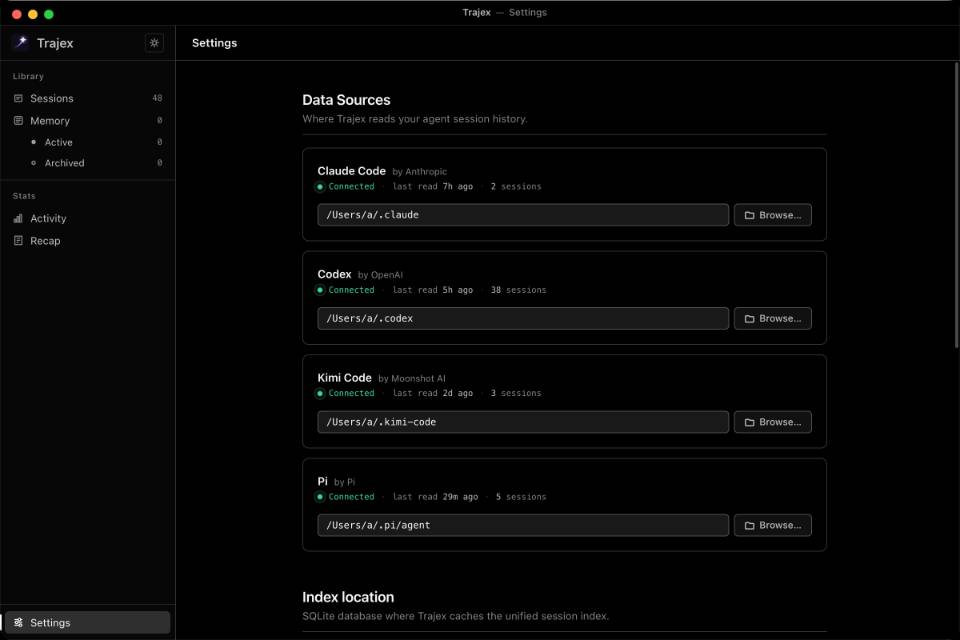This screenshot has height=640, width=960.
Task: Click the settings page vertical scrollbar
Action: click(956, 205)
